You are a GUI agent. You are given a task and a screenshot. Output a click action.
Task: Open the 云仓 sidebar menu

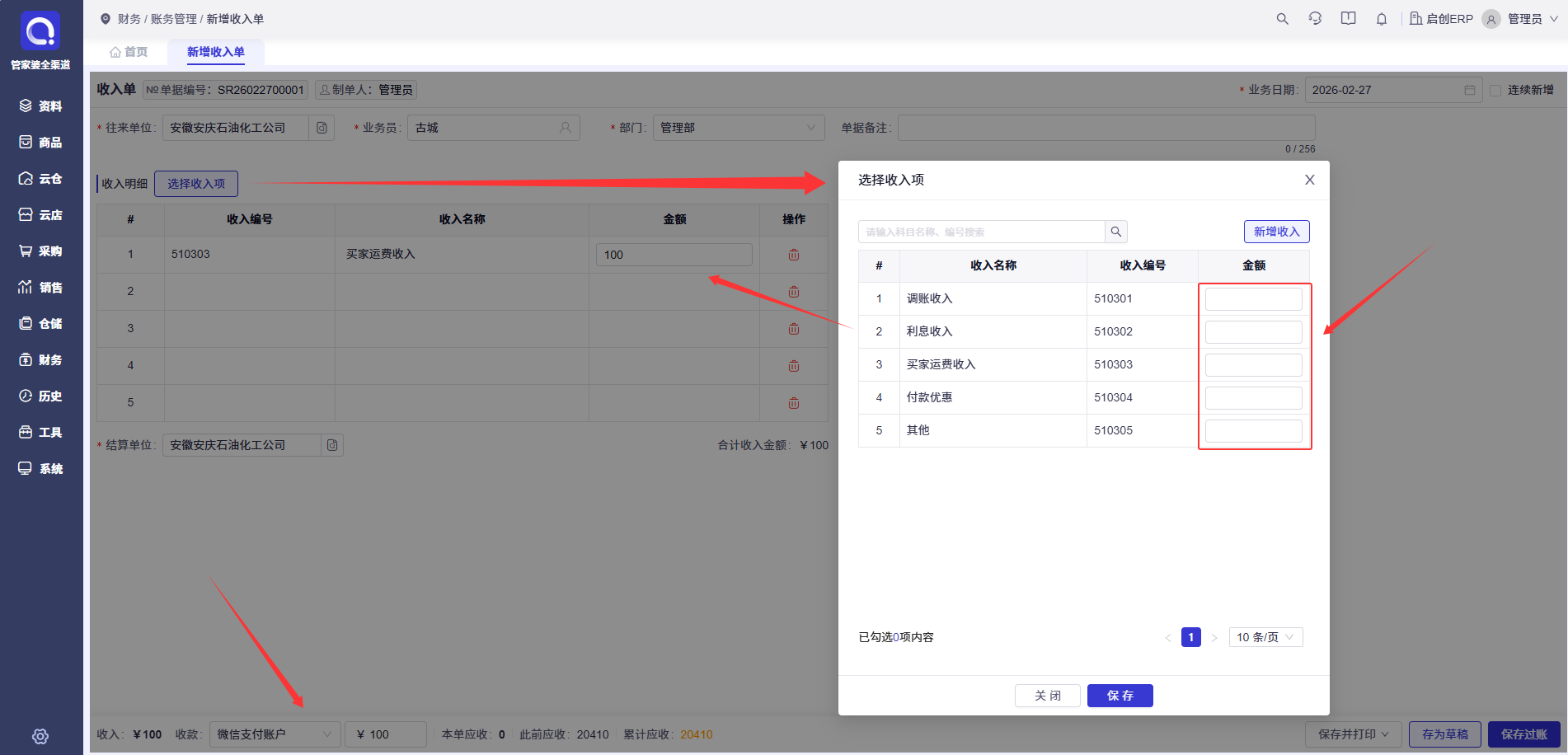pos(41,179)
